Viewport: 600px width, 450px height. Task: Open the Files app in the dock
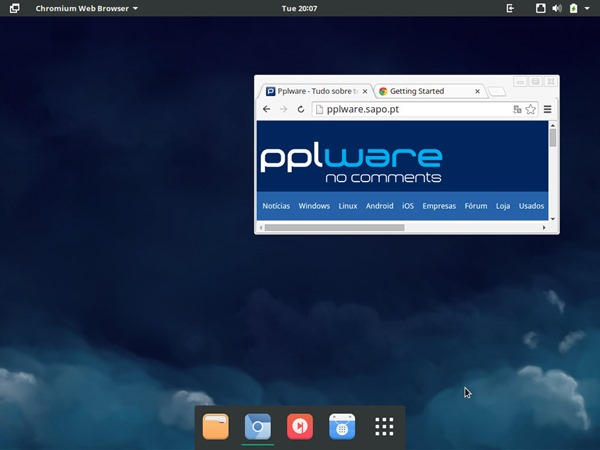[215, 426]
